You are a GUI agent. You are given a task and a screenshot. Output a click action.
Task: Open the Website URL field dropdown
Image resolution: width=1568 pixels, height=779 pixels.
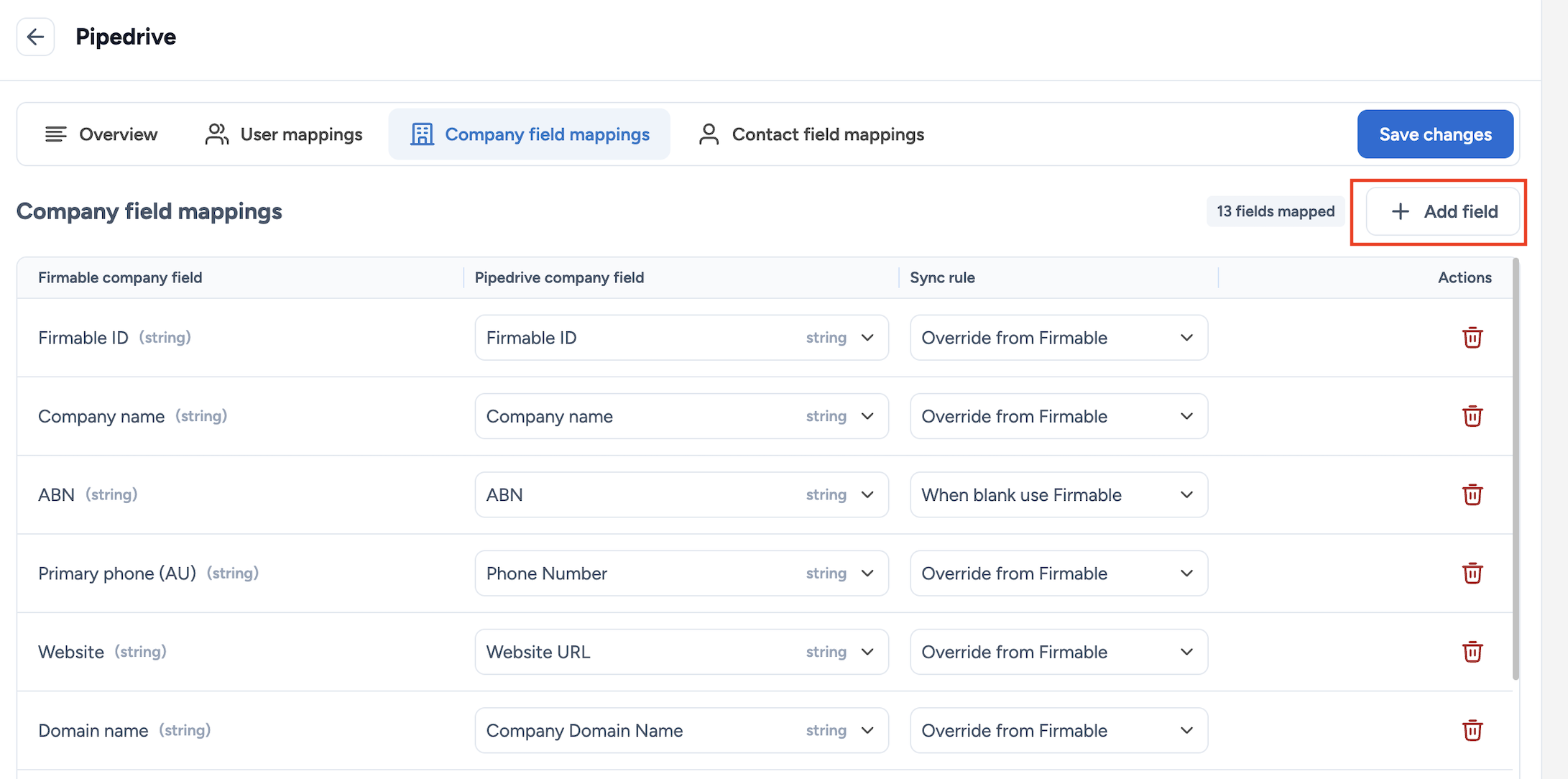pos(681,652)
